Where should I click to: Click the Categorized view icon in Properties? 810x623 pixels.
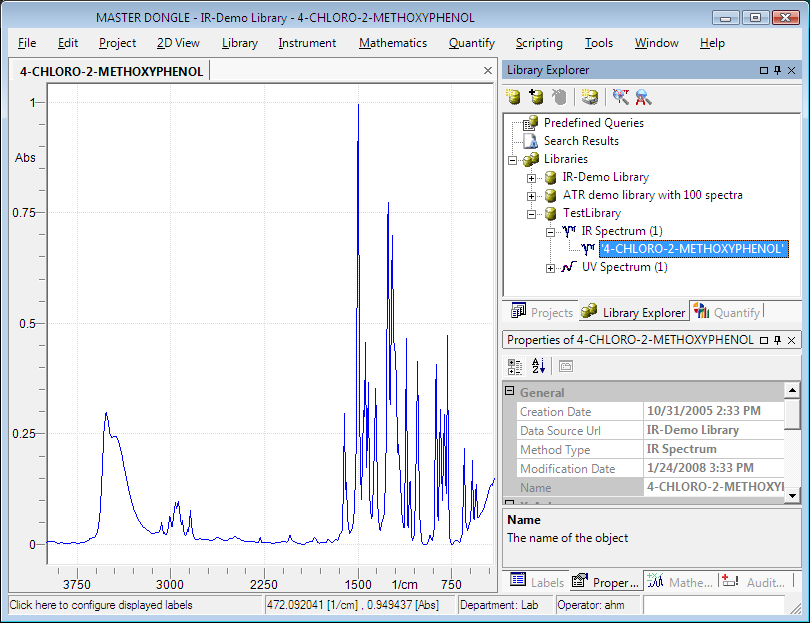[515, 366]
